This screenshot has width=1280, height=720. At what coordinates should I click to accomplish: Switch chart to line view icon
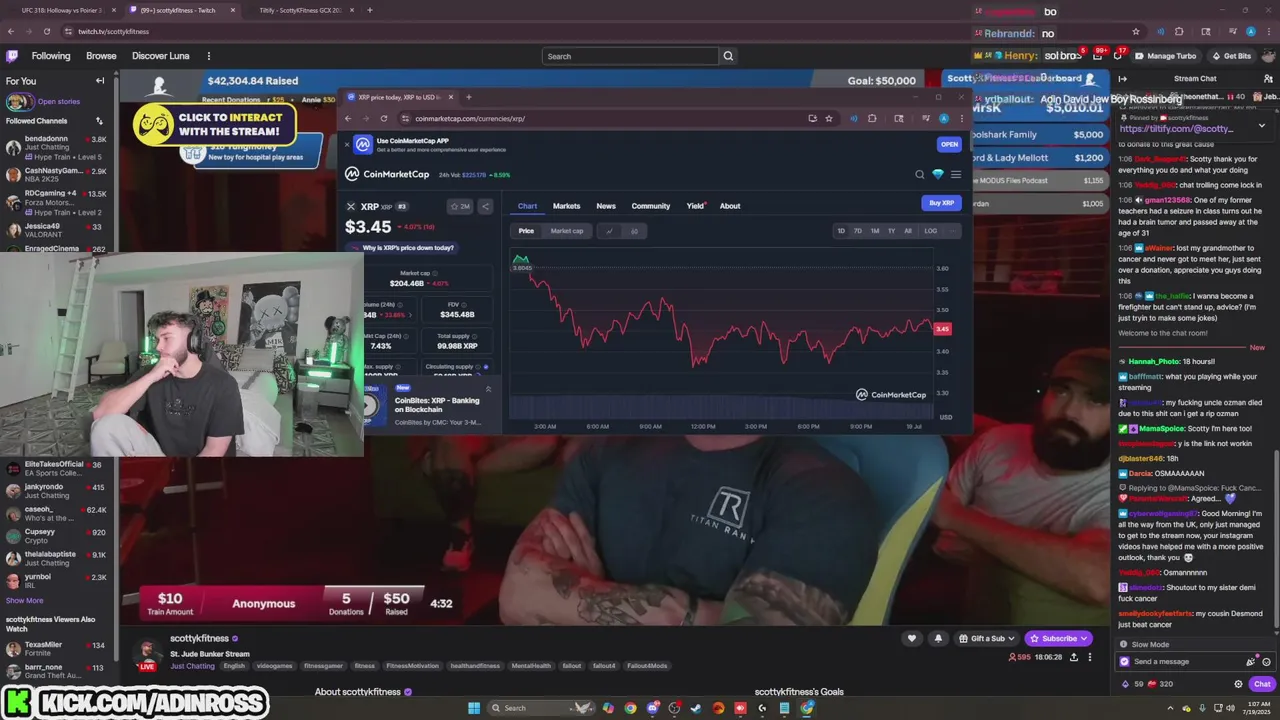click(x=609, y=231)
